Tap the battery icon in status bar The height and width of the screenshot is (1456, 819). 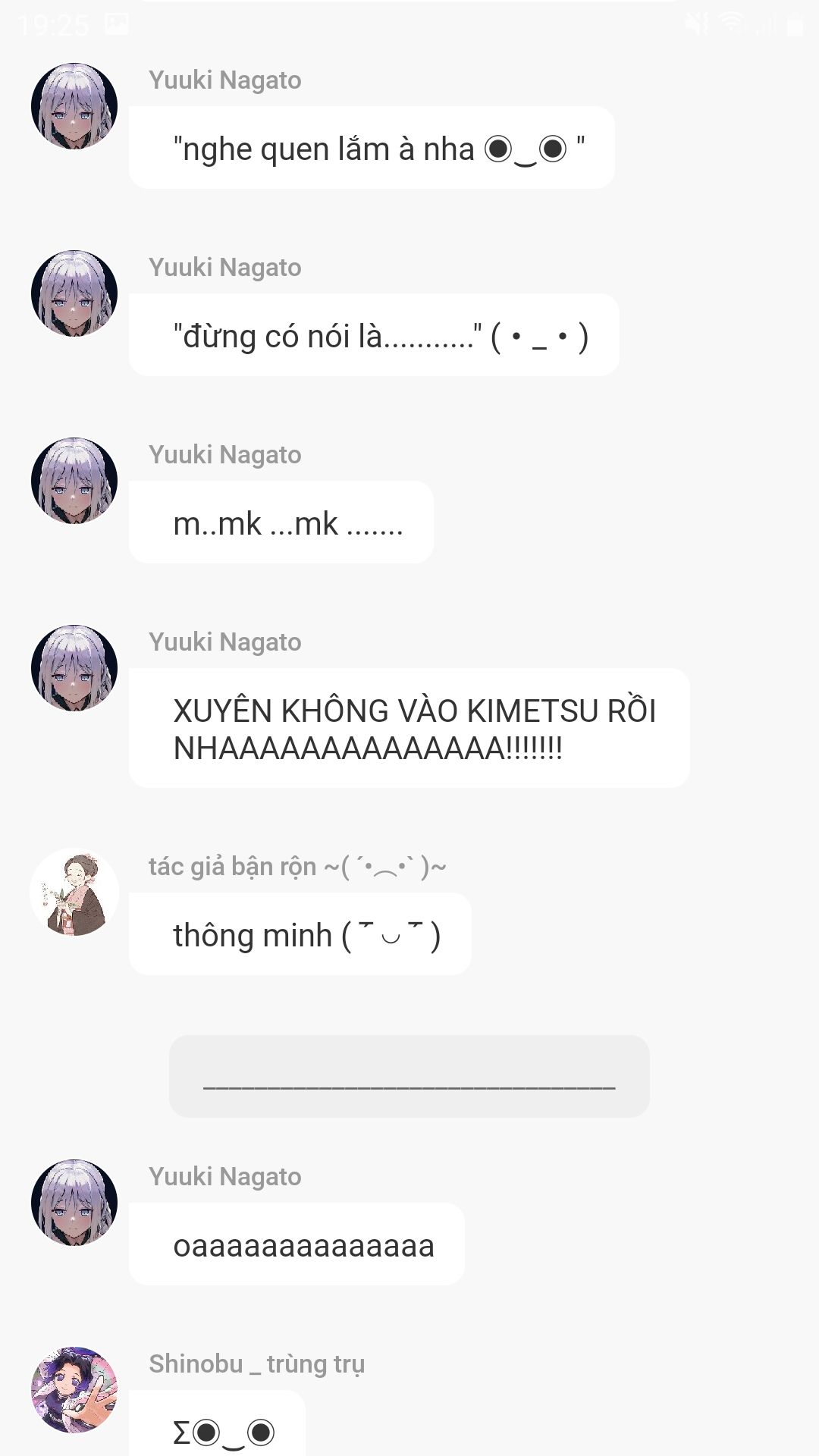coord(795,25)
